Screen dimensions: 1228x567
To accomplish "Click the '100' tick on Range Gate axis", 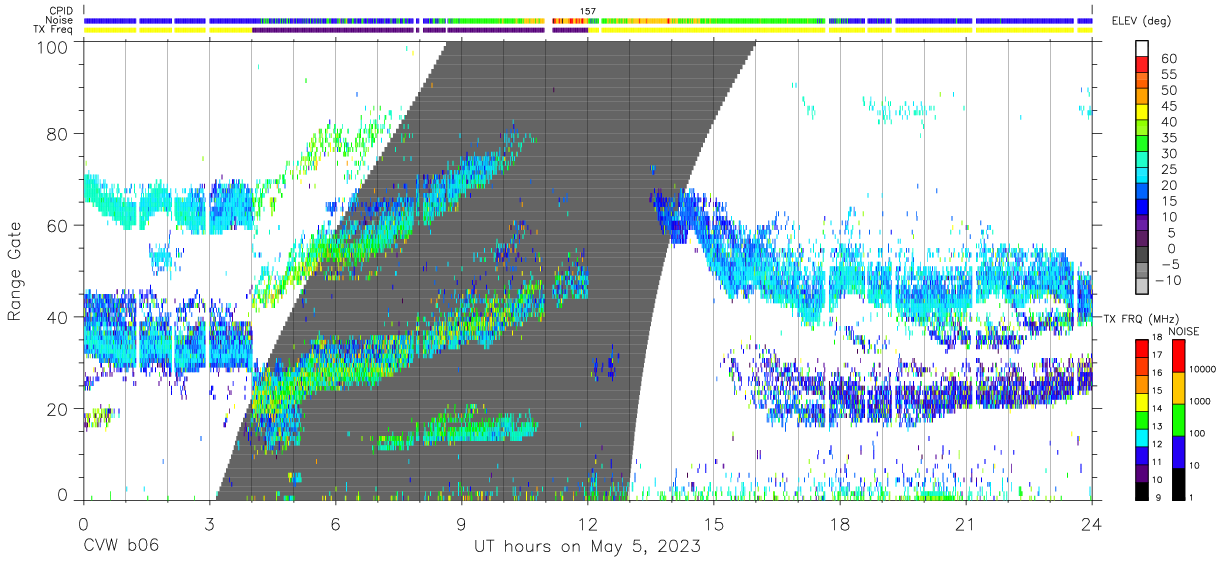I will 51,47.
